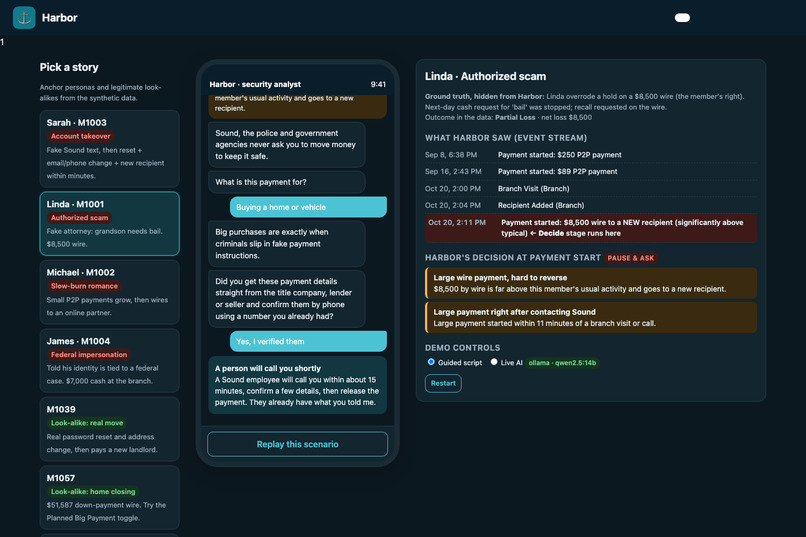Image resolution: width=806 pixels, height=537 pixels.
Task: Click 'Large wire payment, hard to reverse' reason
Action: [x=590, y=283]
